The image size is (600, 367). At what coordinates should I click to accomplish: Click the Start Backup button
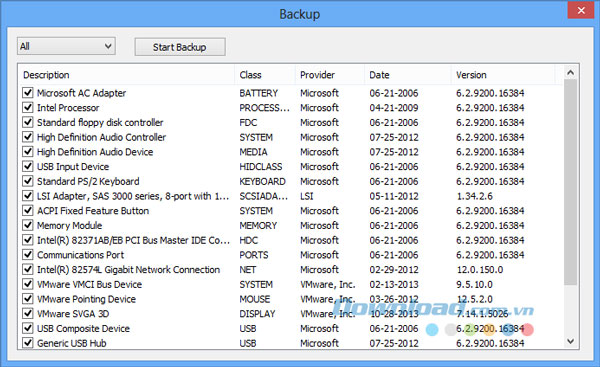coord(180,47)
